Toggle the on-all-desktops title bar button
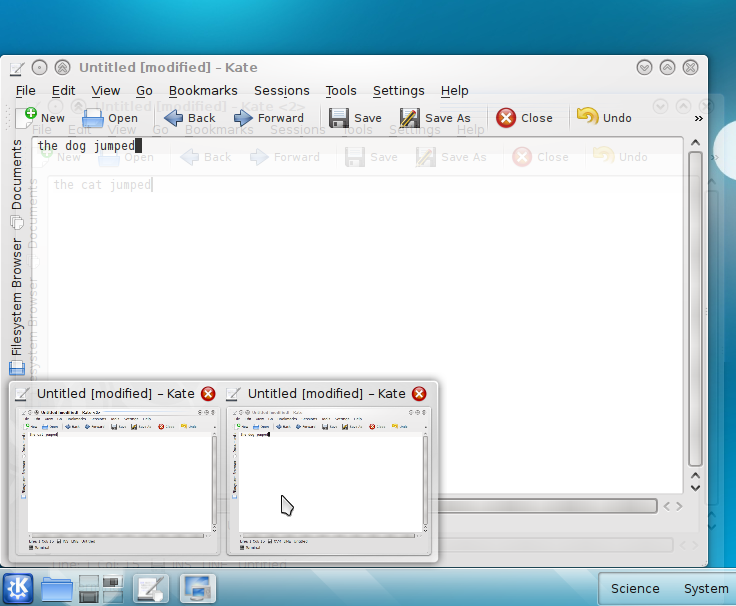Screen dimensions: 736x606 tap(39, 68)
